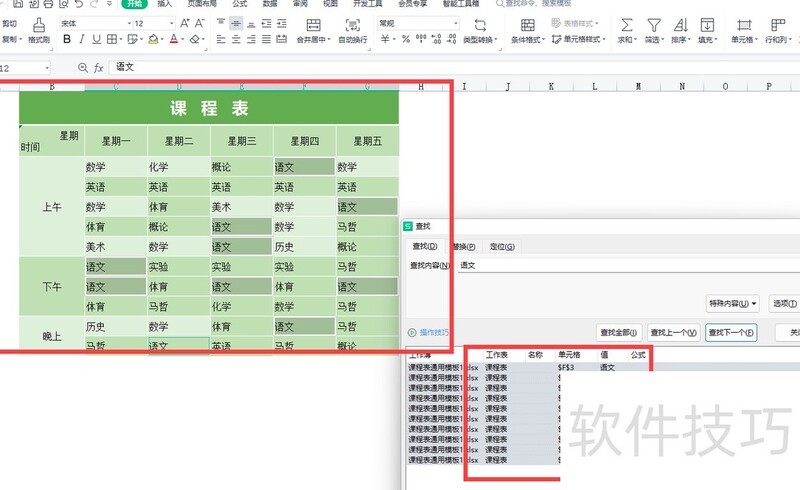Image resolution: width=800 pixels, height=490 pixels.
Task: Apply italic formatting
Action: (x=83, y=40)
